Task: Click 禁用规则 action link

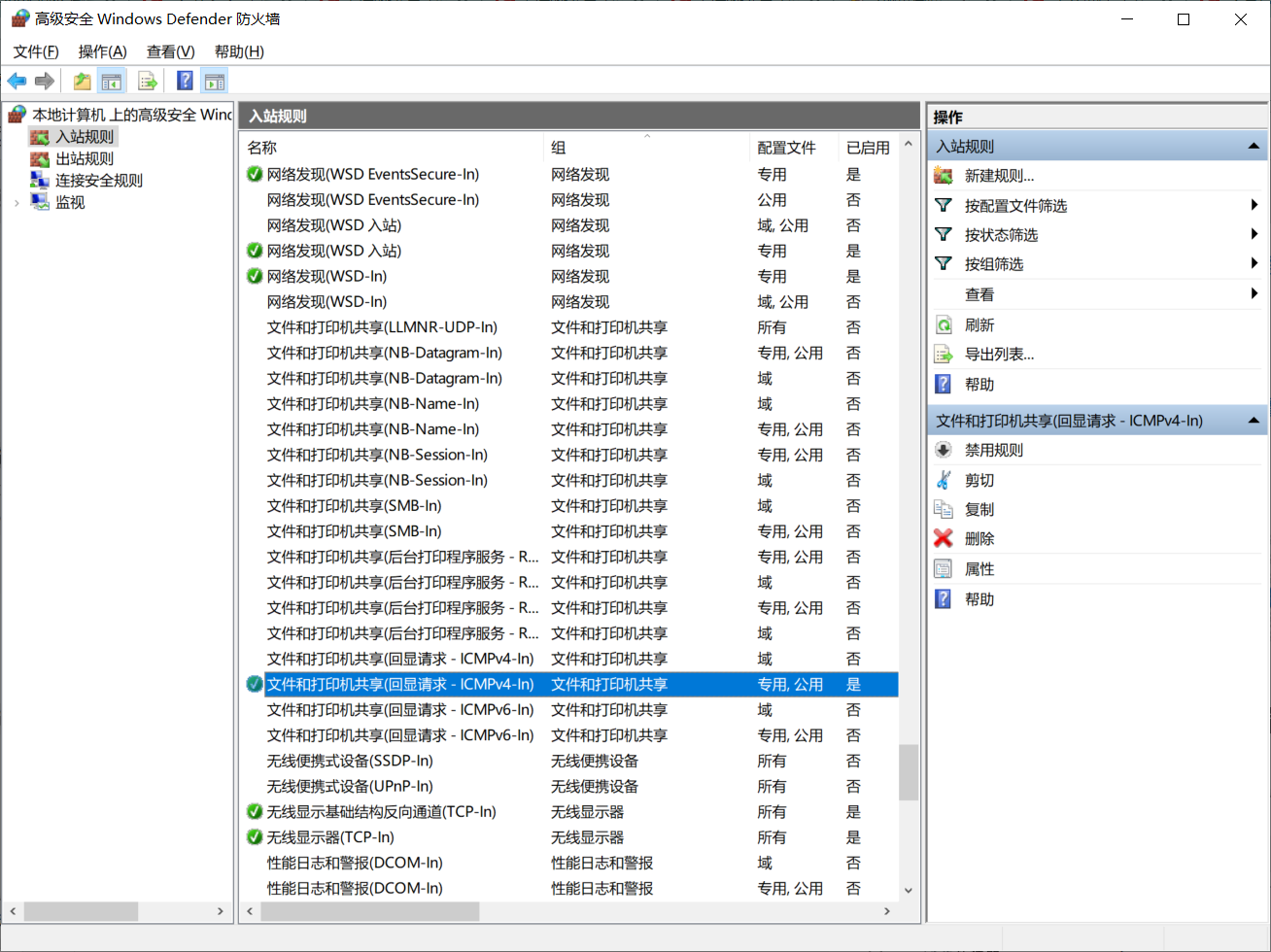Action: click(x=993, y=451)
